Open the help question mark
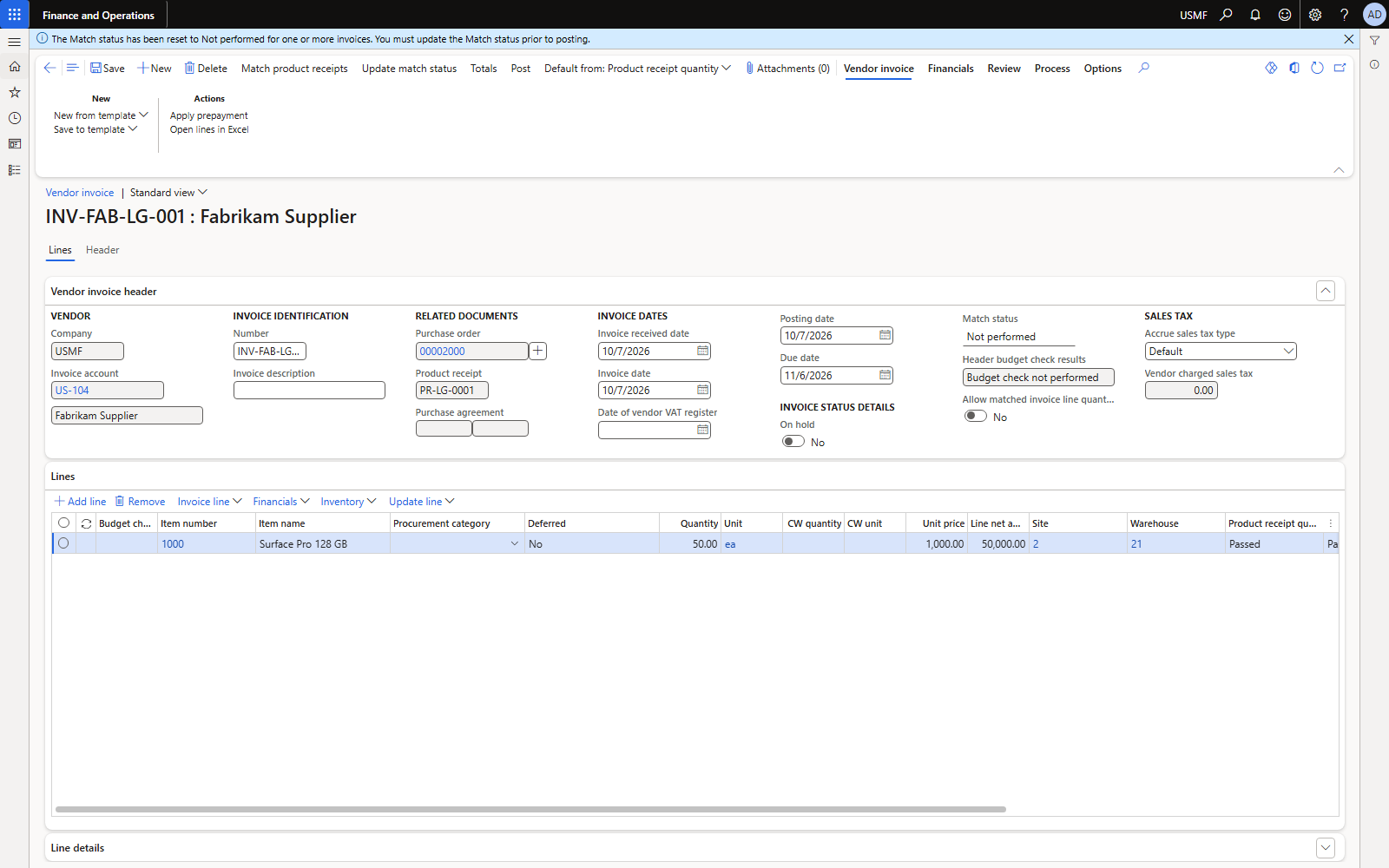1389x868 pixels. 1344,15
